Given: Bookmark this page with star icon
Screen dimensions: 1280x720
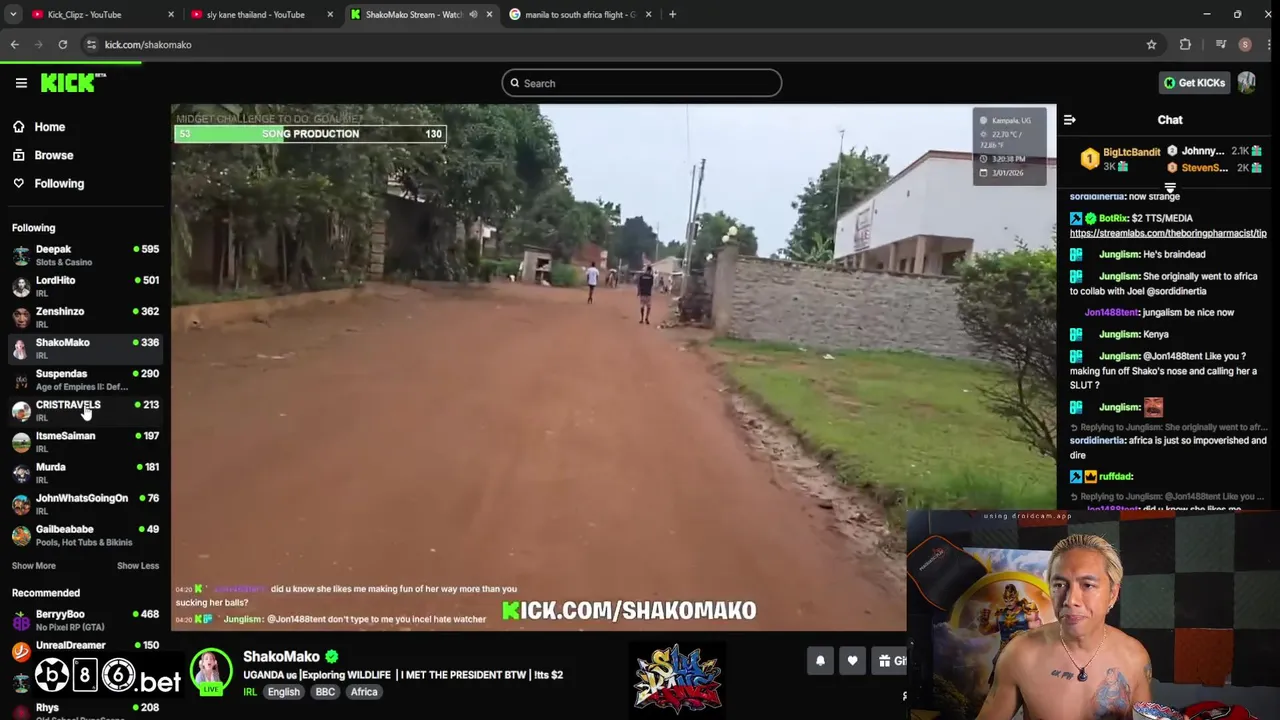Looking at the screenshot, I should [1151, 44].
